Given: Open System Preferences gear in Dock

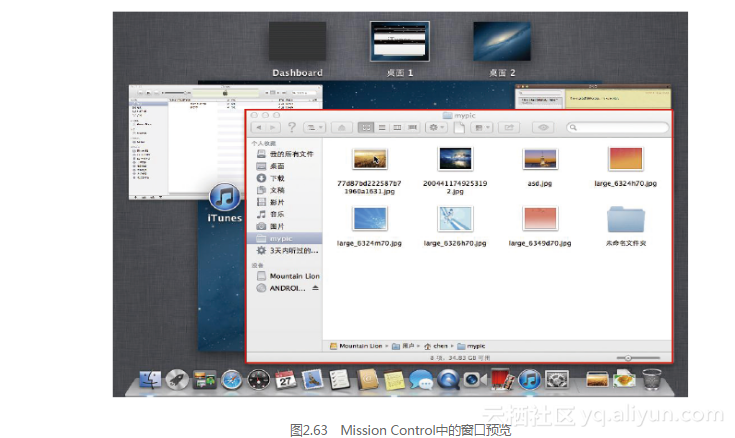Looking at the screenshot, I should pyautogui.click(x=556, y=380).
